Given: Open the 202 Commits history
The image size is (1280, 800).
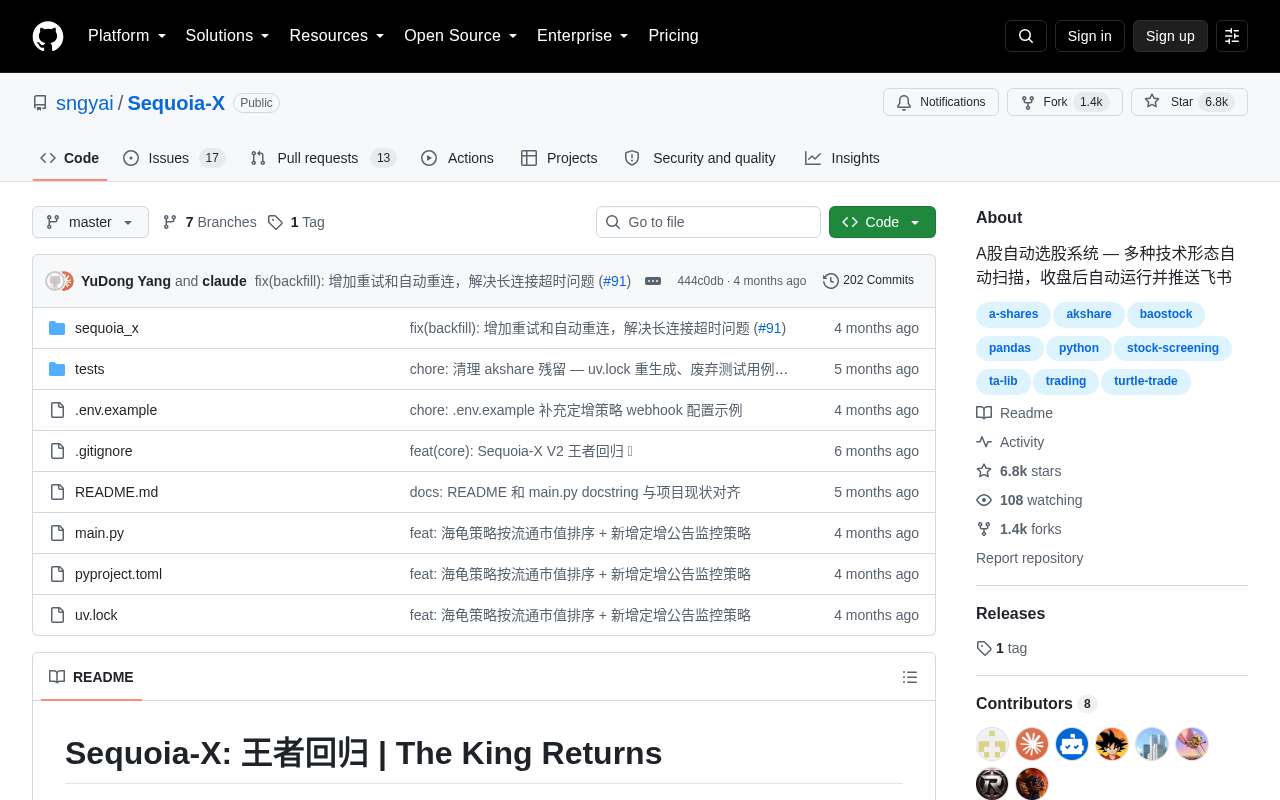Looking at the screenshot, I should pyautogui.click(x=868, y=281).
